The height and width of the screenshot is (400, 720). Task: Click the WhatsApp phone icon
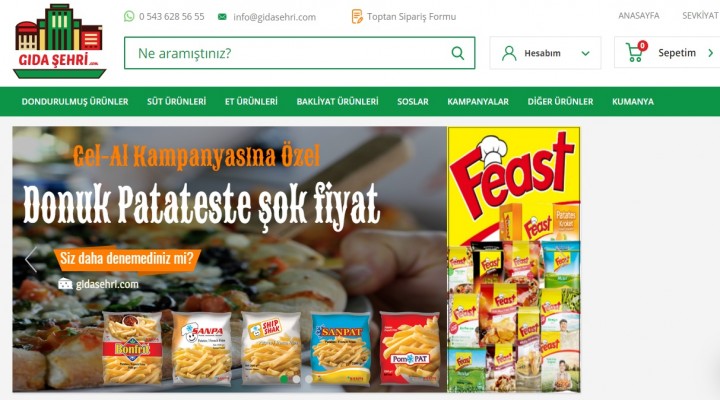pyautogui.click(x=129, y=16)
